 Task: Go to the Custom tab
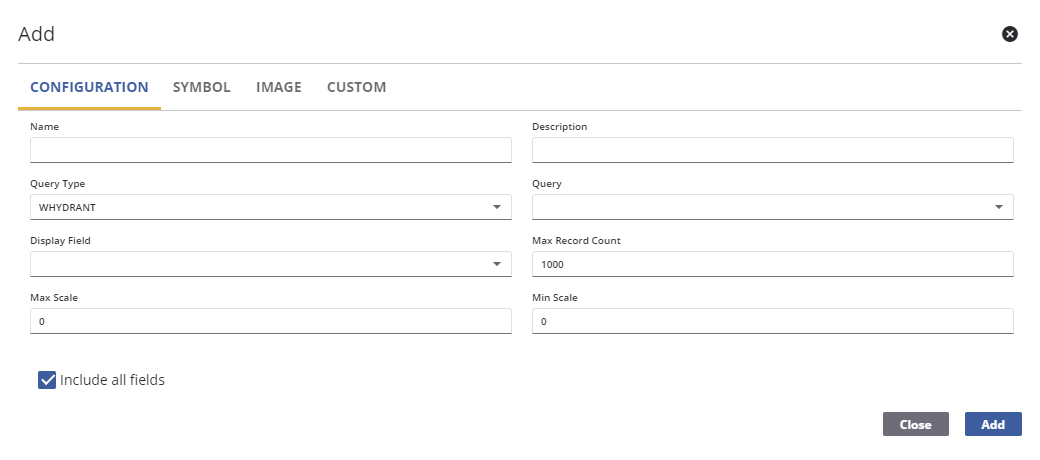(356, 87)
